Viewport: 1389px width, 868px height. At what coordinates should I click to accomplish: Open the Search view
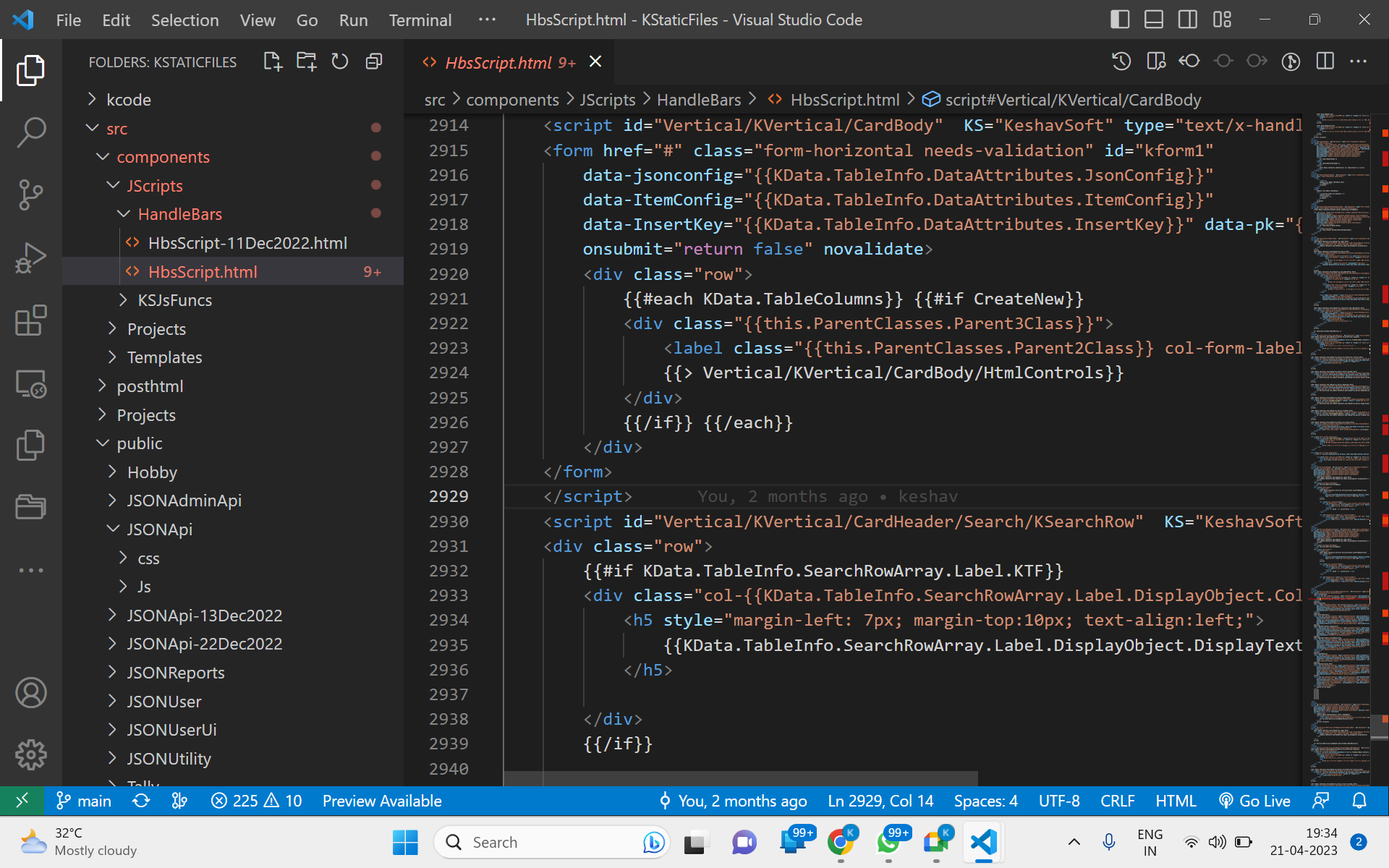31,132
